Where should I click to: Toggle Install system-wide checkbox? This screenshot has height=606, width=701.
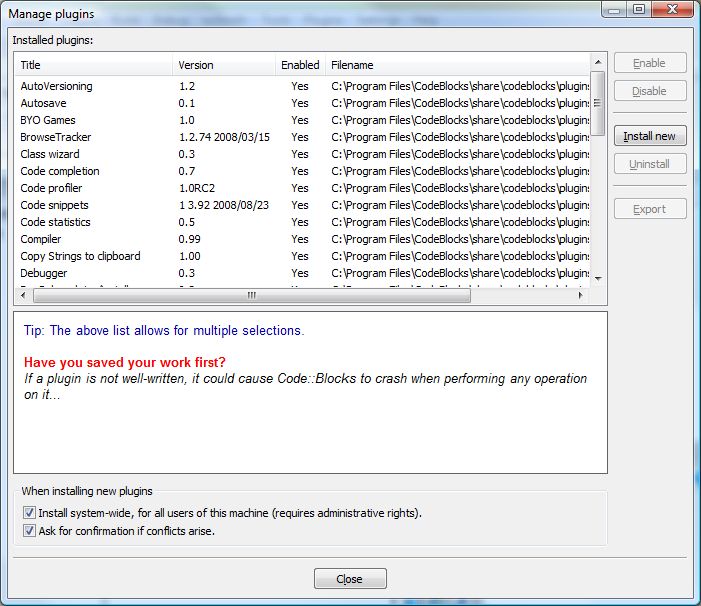point(29,513)
